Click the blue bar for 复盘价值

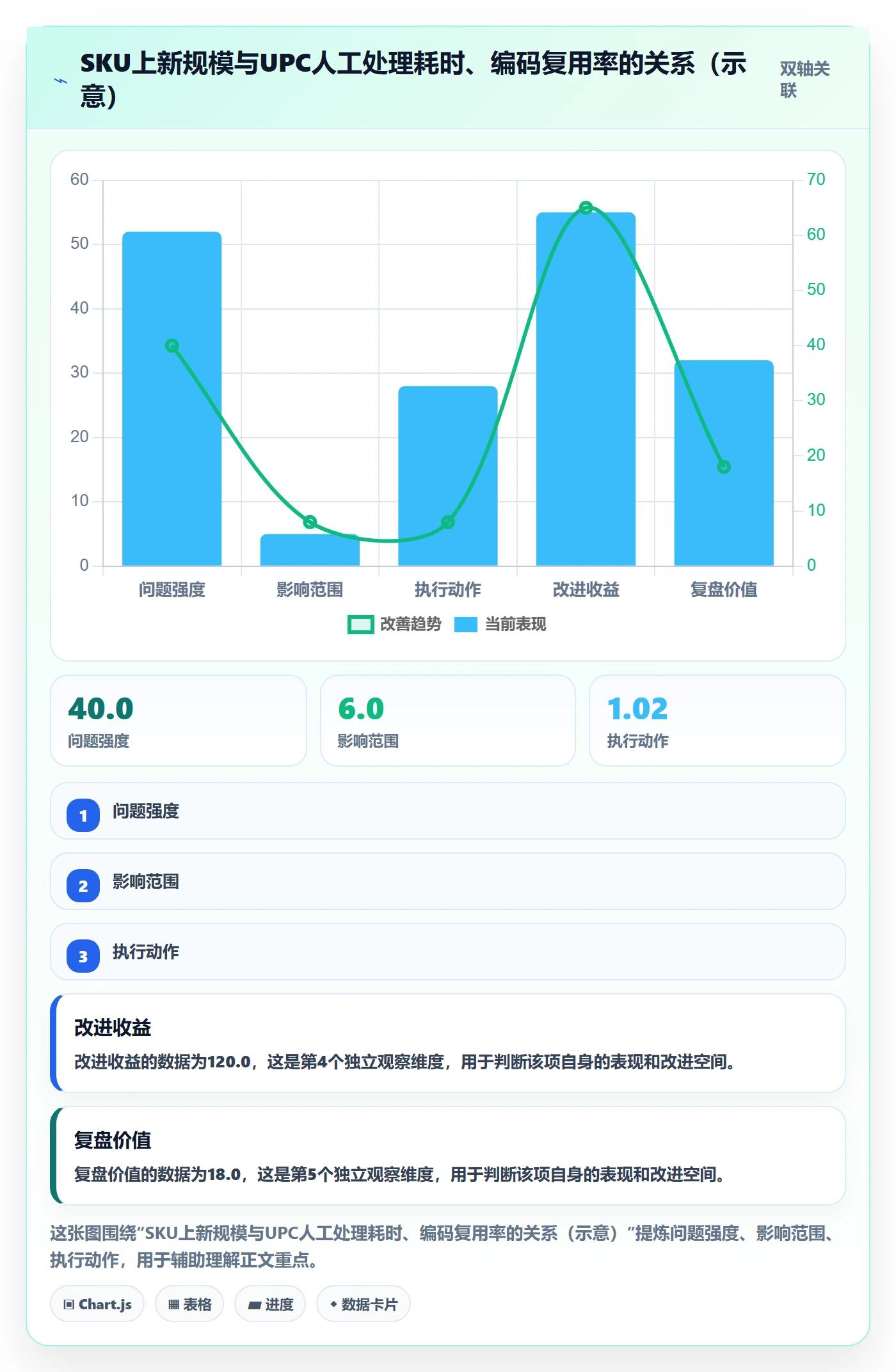click(x=724, y=463)
